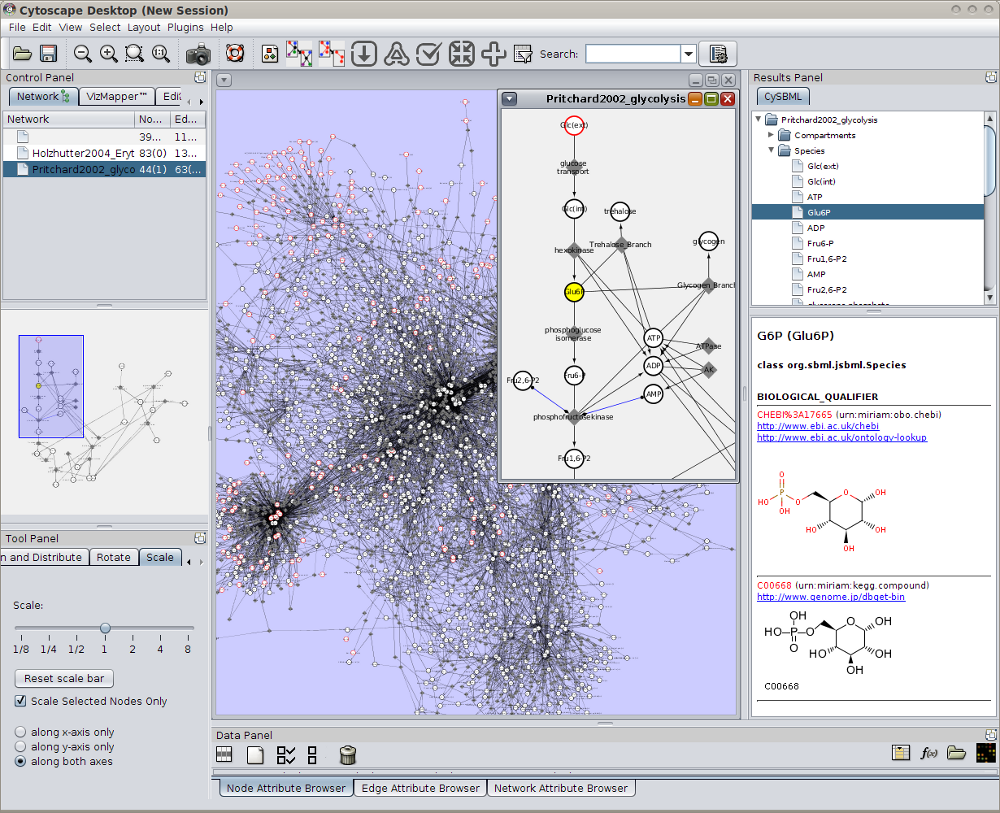The width and height of the screenshot is (1000, 813).
Task: Select ATP species in tree
Action: pyautogui.click(x=814, y=197)
